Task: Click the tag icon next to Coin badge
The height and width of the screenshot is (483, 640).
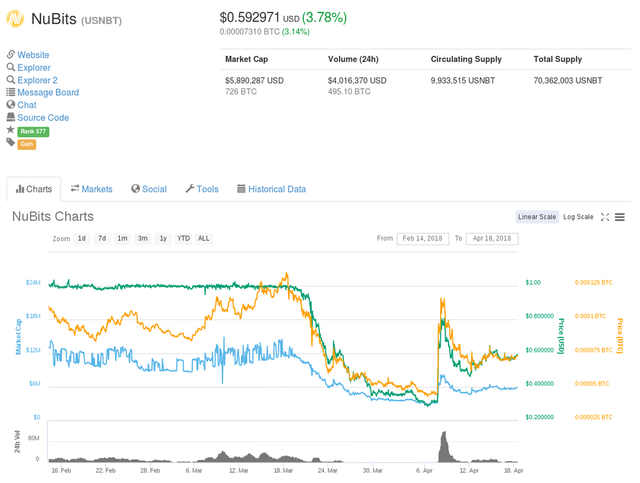Action: [11, 142]
